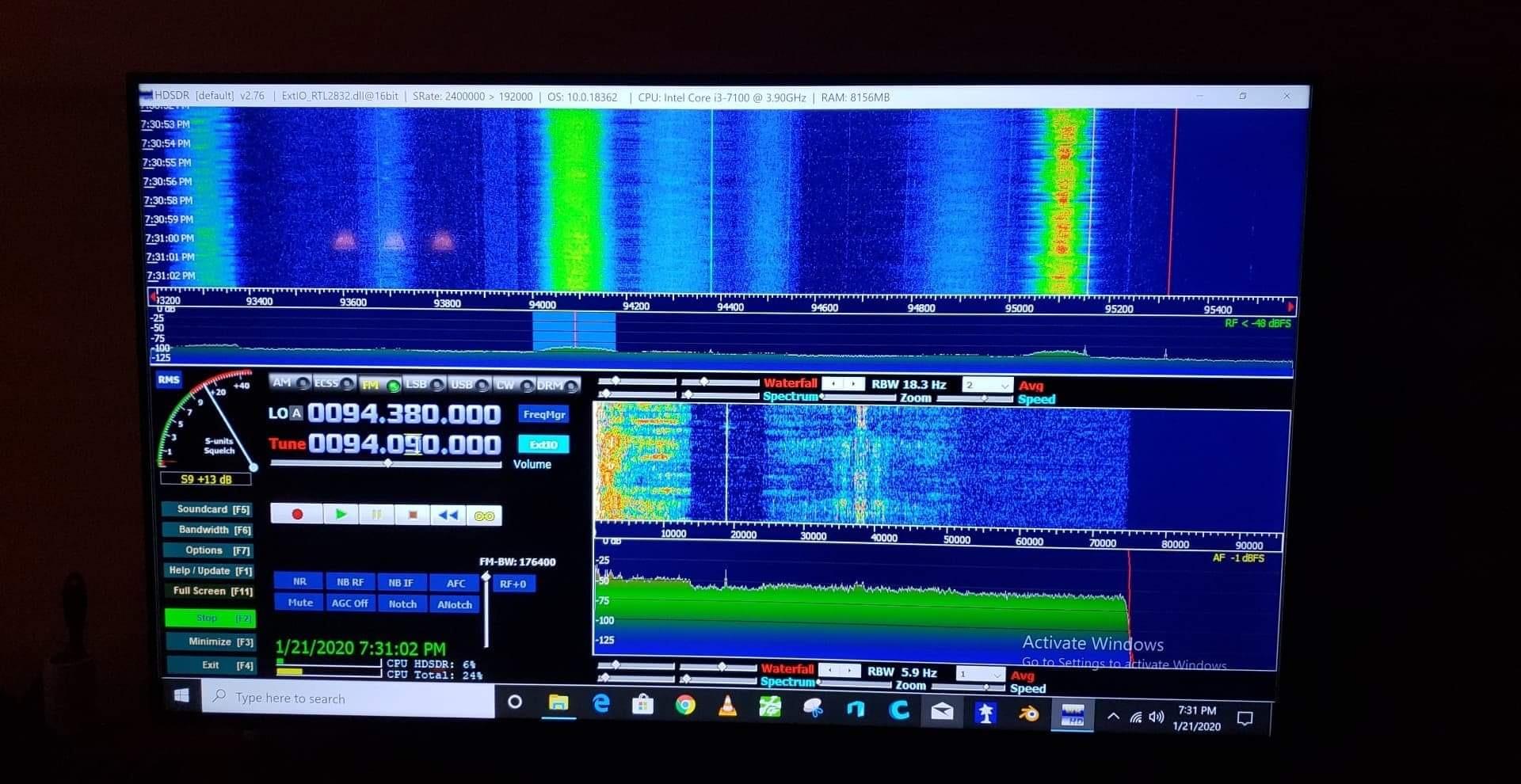The width and height of the screenshot is (1521, 784).
Task: Open the upper Avg dropdown showing 2
Action: (x=987, y=386)
